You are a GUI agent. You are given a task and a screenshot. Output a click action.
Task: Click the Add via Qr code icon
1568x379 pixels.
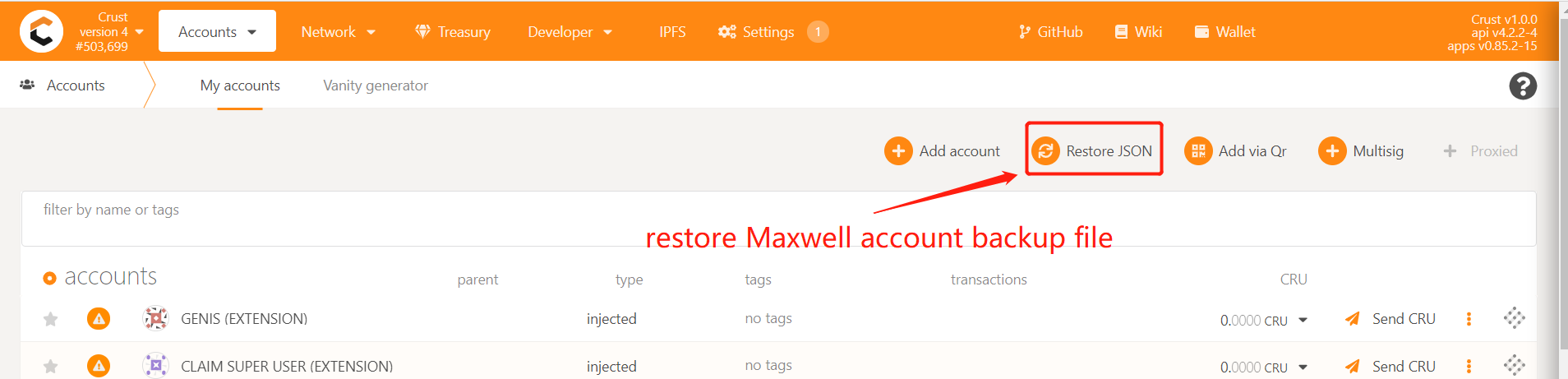[x=1198, y=150]
